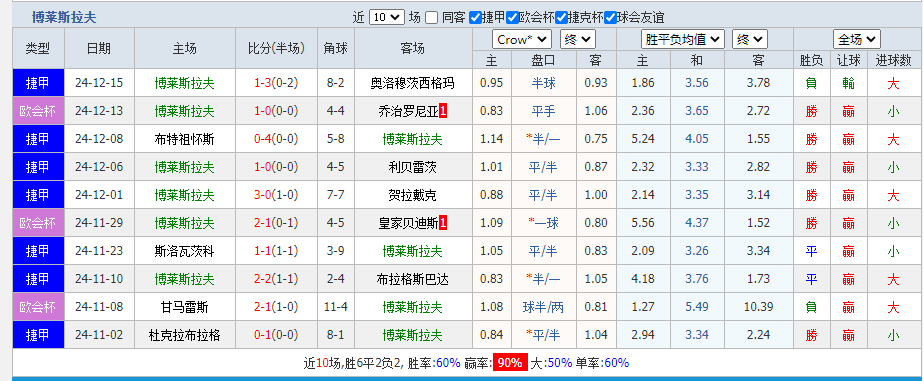This screenshot has width=923, height=381.
Task: Click the 0-4(0-0) score on 24-12-08
Action: pos(276,140)
